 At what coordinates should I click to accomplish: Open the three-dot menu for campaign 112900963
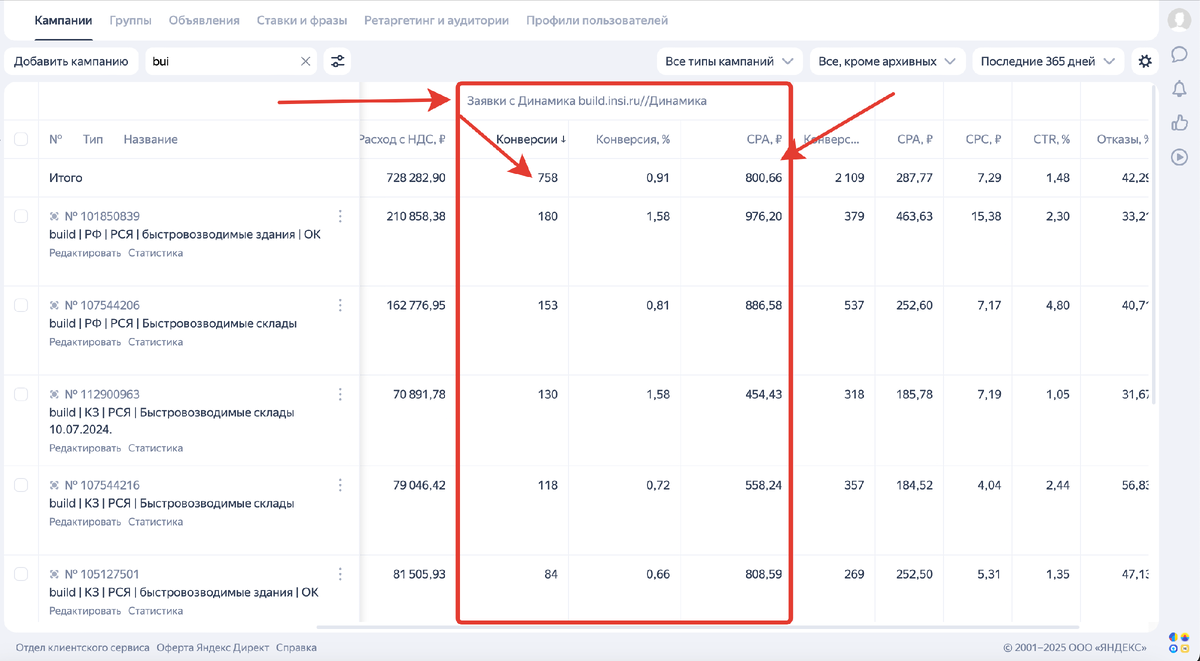pos(341,394)
